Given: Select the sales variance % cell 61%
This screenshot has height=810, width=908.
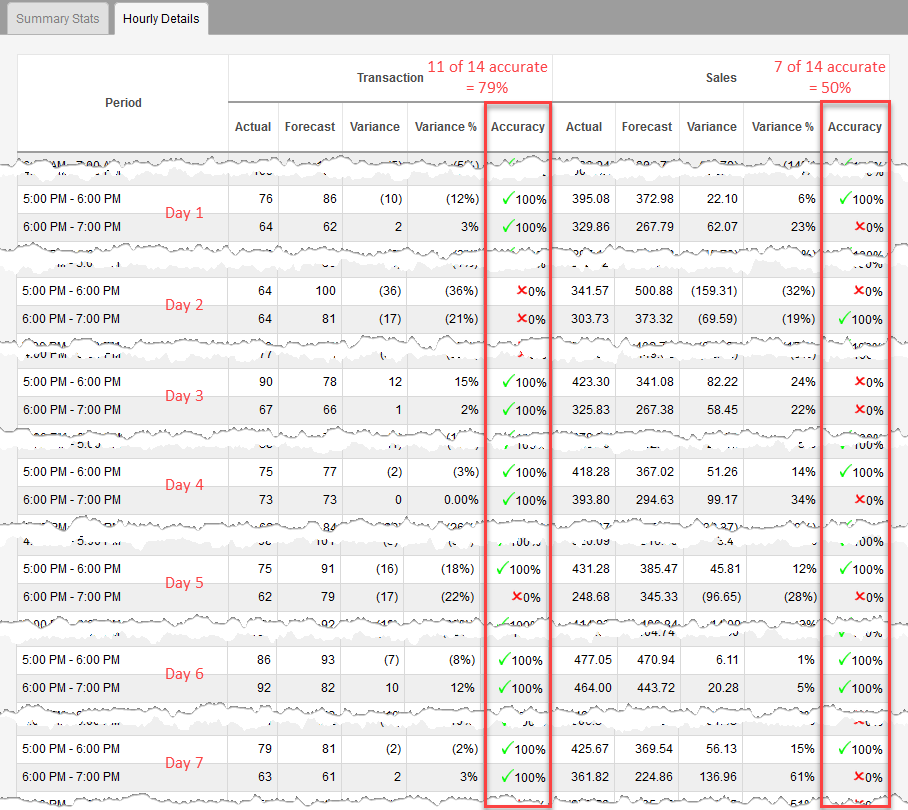Looking at the screenshot, I should click(803, 776).
